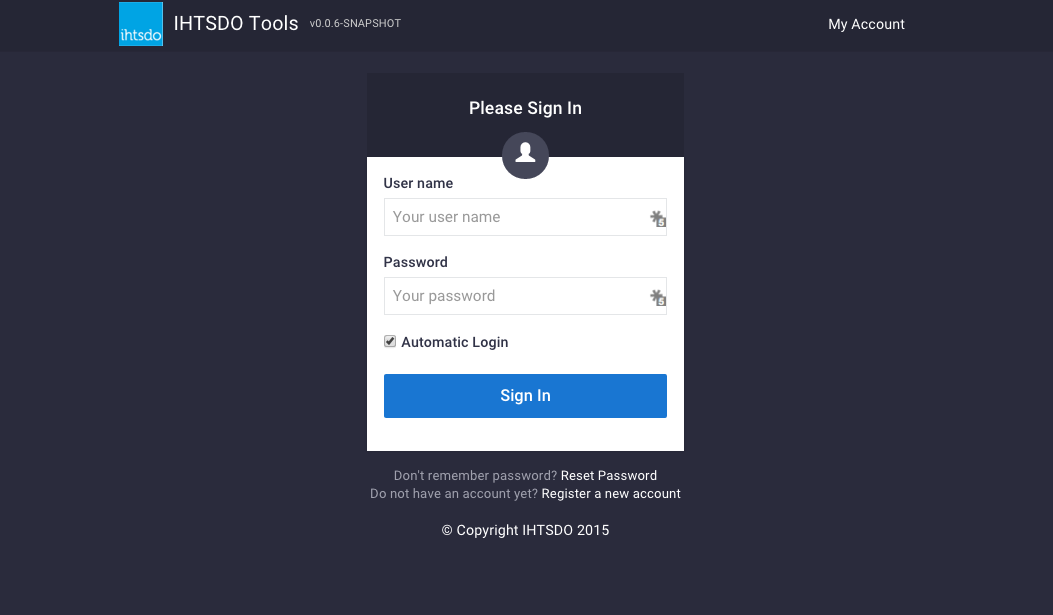Viewport: 1053px width, 615px height.
Task: Follow the Reset Password link
Action: tap(609, 476)
